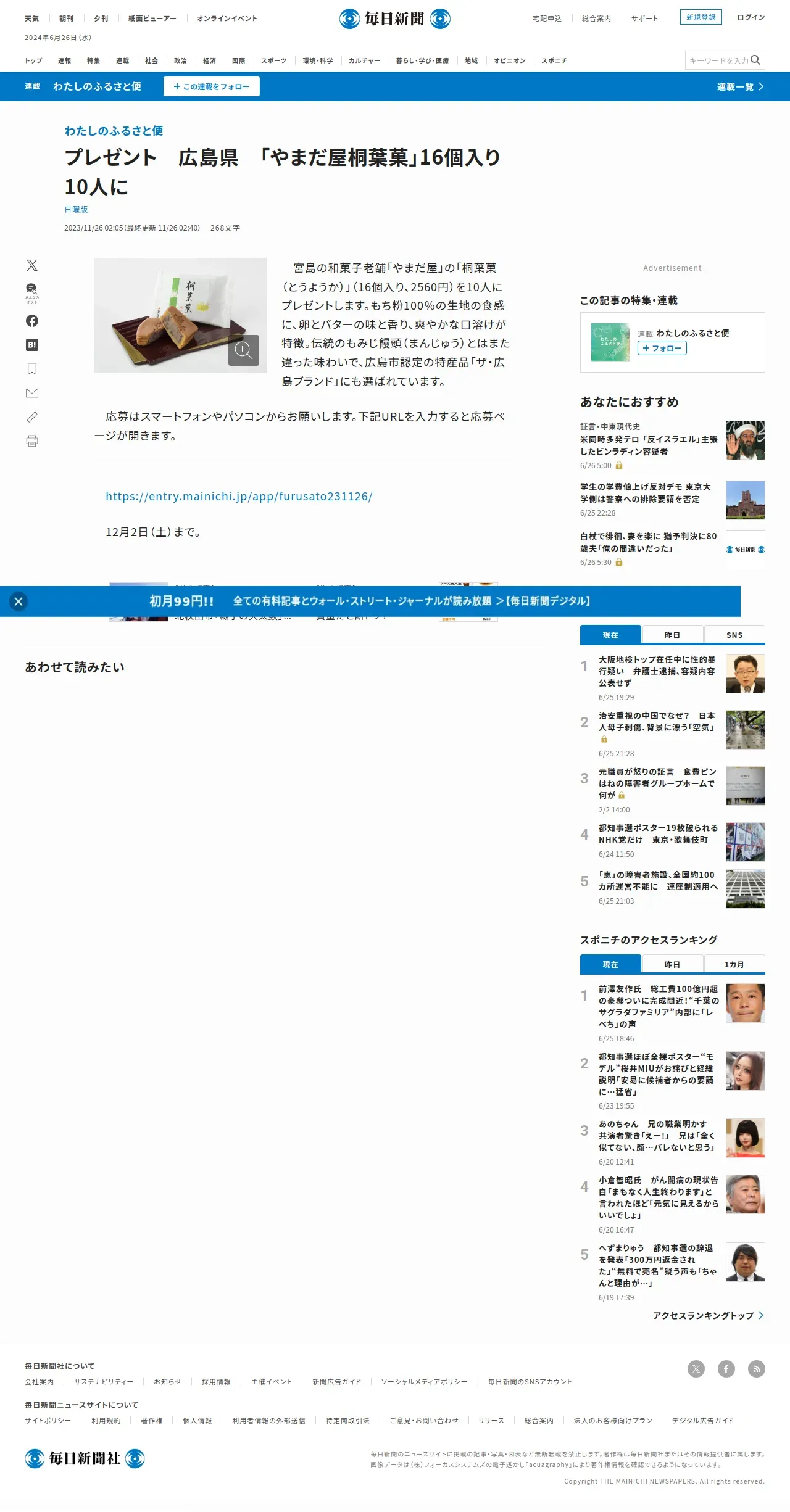
Task: Click 日曜版 tag link
Action: [x=76, y=210]
